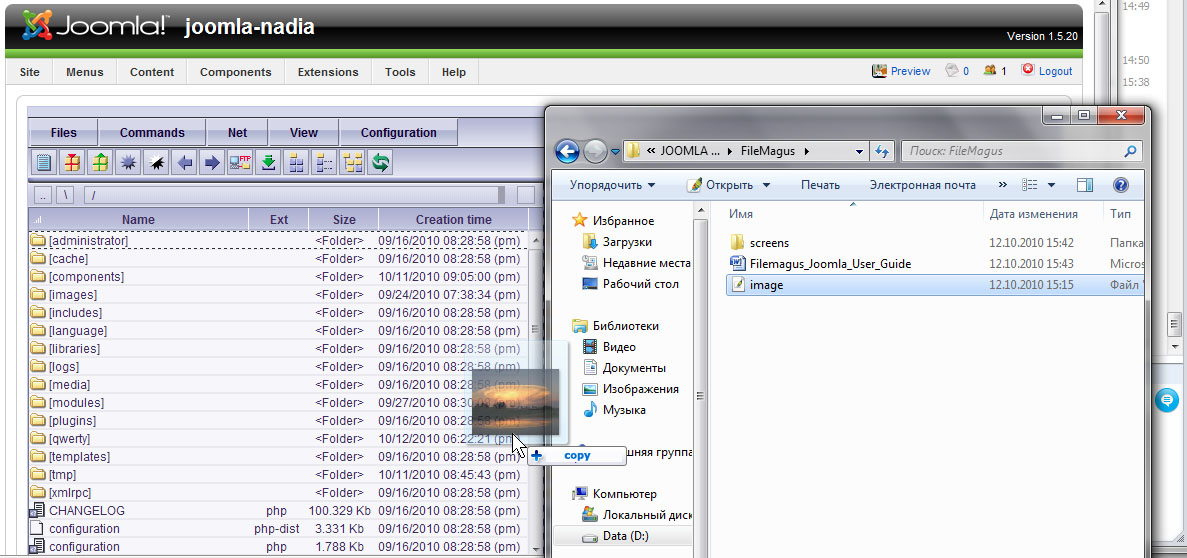Screen dimensions: 1187x558
Task: Open the Help menu in Joomla
Action: tap(453, 72)
